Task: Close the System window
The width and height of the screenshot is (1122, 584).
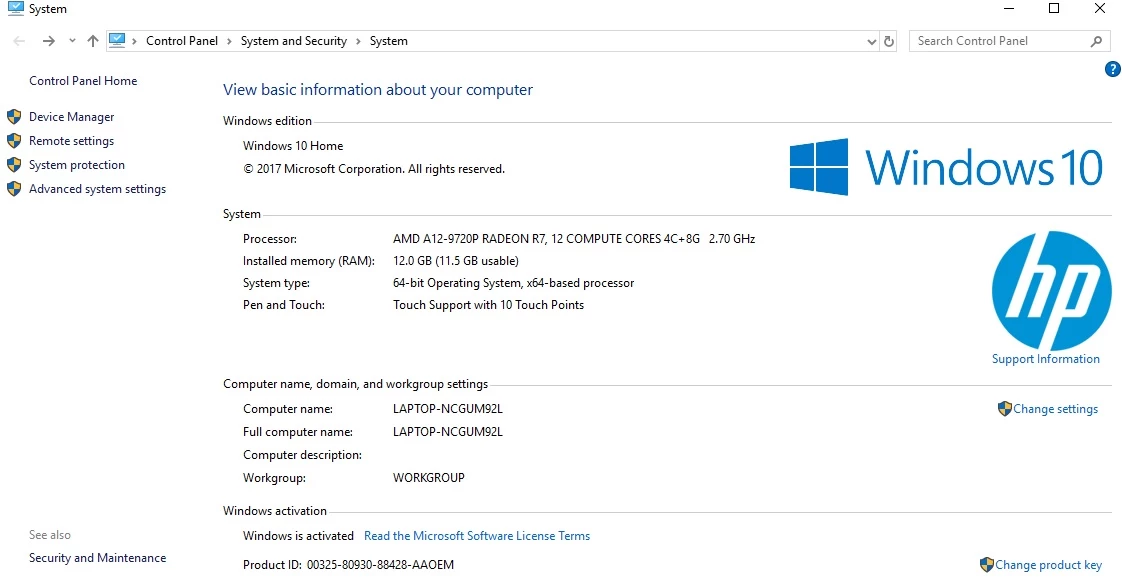Action: [1100, 9]
